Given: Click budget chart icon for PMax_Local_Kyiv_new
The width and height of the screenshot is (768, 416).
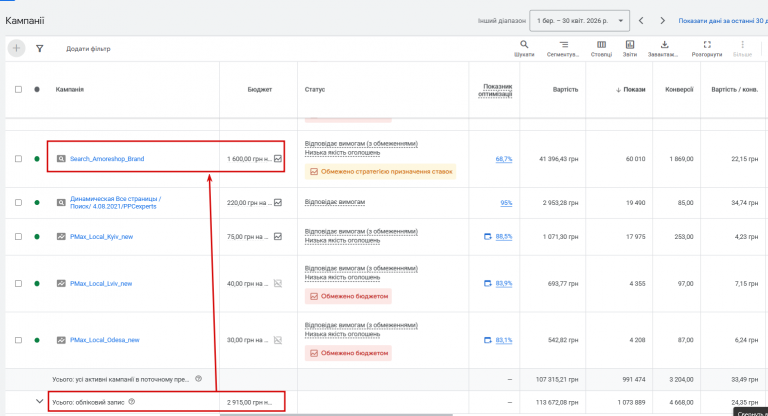Looking at the screenshot, I should pyautogui.click(x=278, y=237).
